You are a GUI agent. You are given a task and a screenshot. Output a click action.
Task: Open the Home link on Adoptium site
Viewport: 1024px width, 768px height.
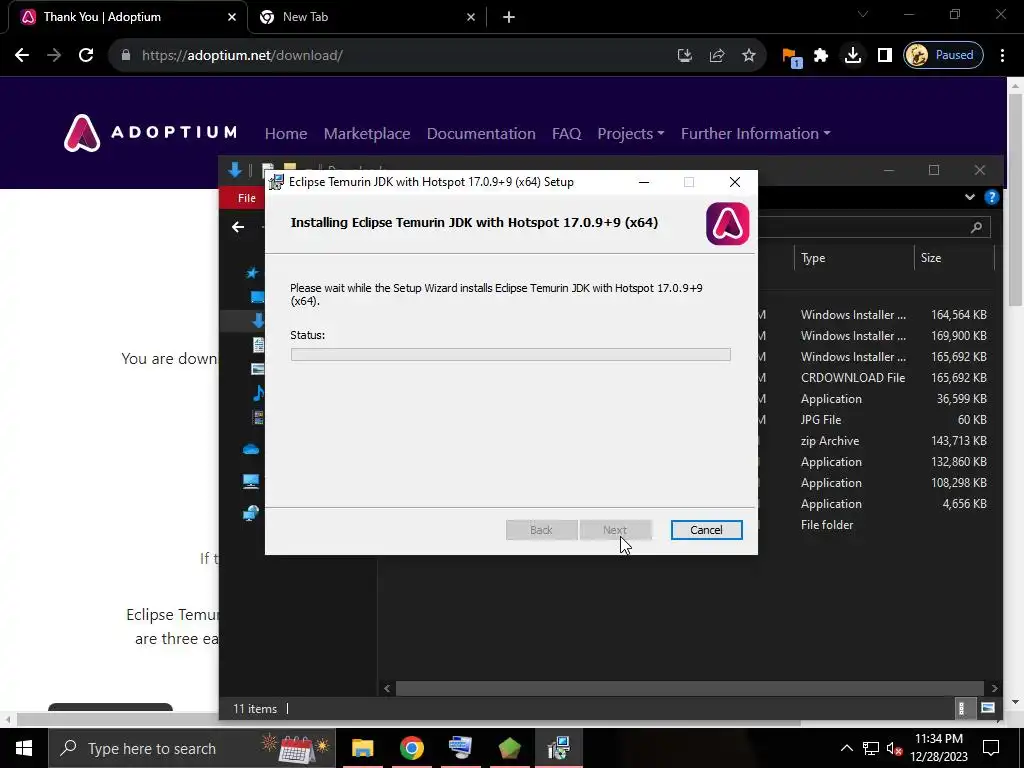285,133
